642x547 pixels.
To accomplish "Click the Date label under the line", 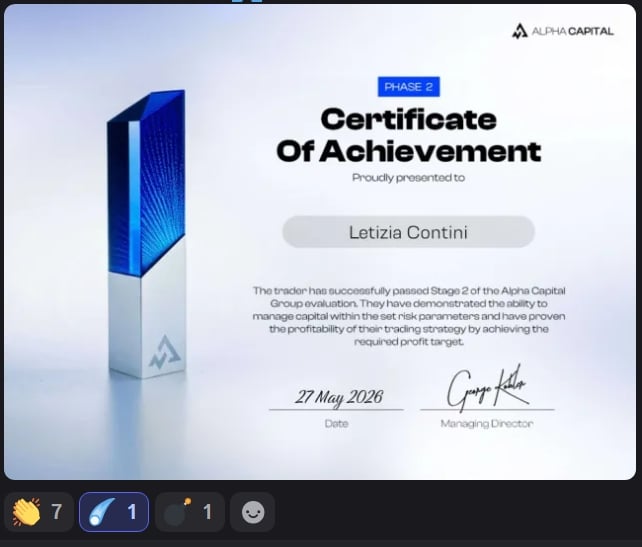I will (337, 424).
